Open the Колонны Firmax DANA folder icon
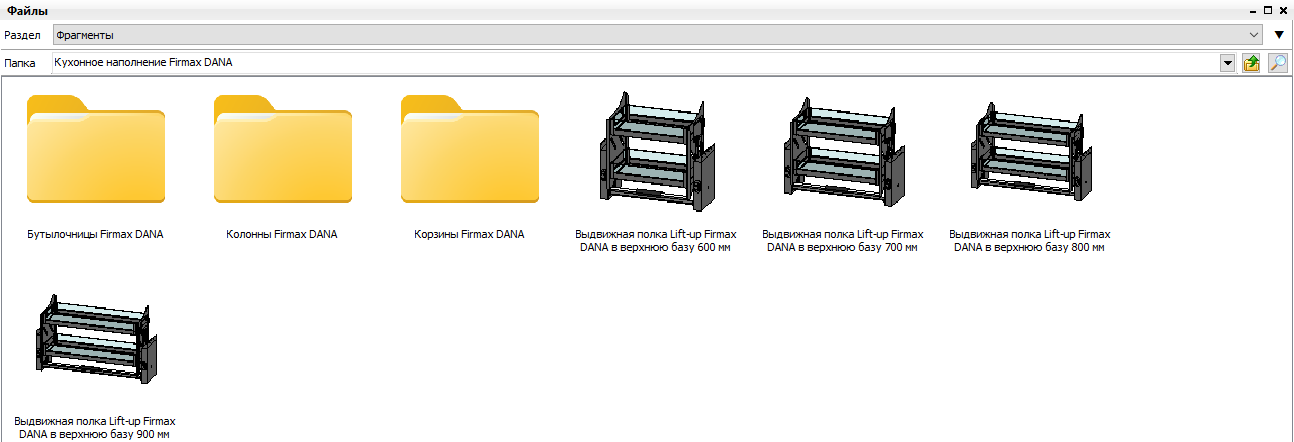Screen dimensions: 1294x442 point(283,149)
